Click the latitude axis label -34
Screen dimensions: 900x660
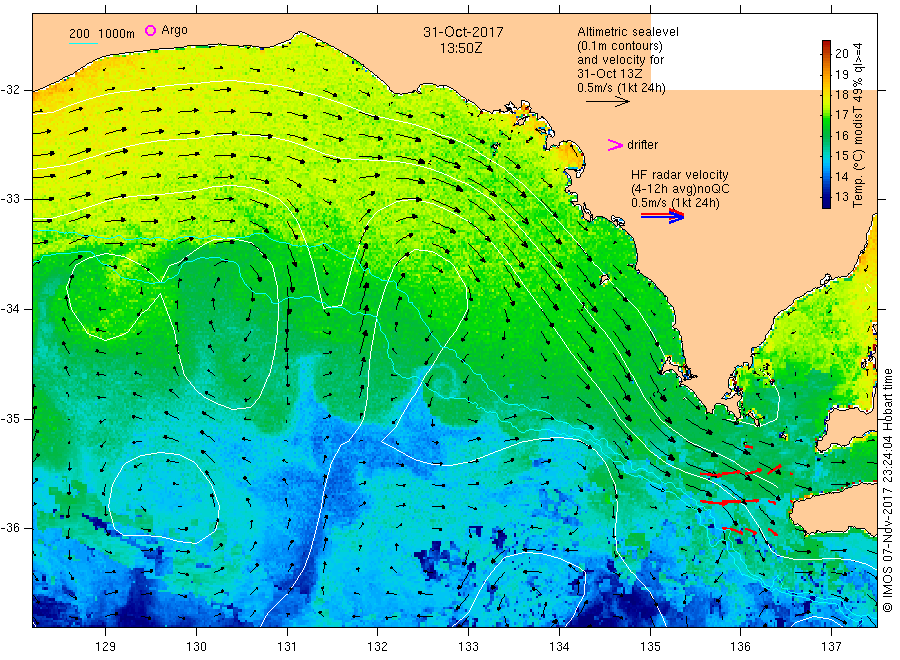coord(10,309)
